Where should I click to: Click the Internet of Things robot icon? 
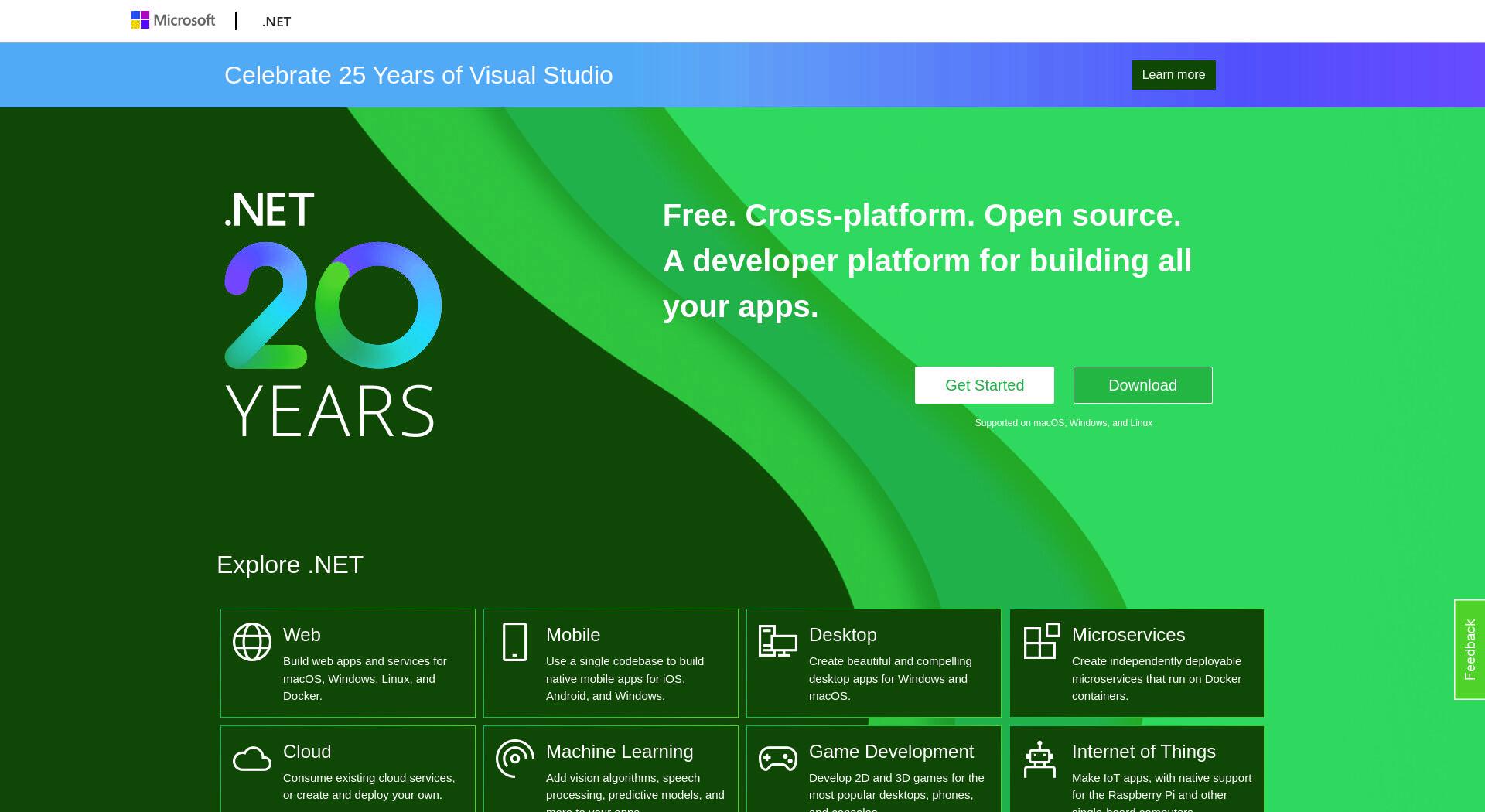[1039, 759]
